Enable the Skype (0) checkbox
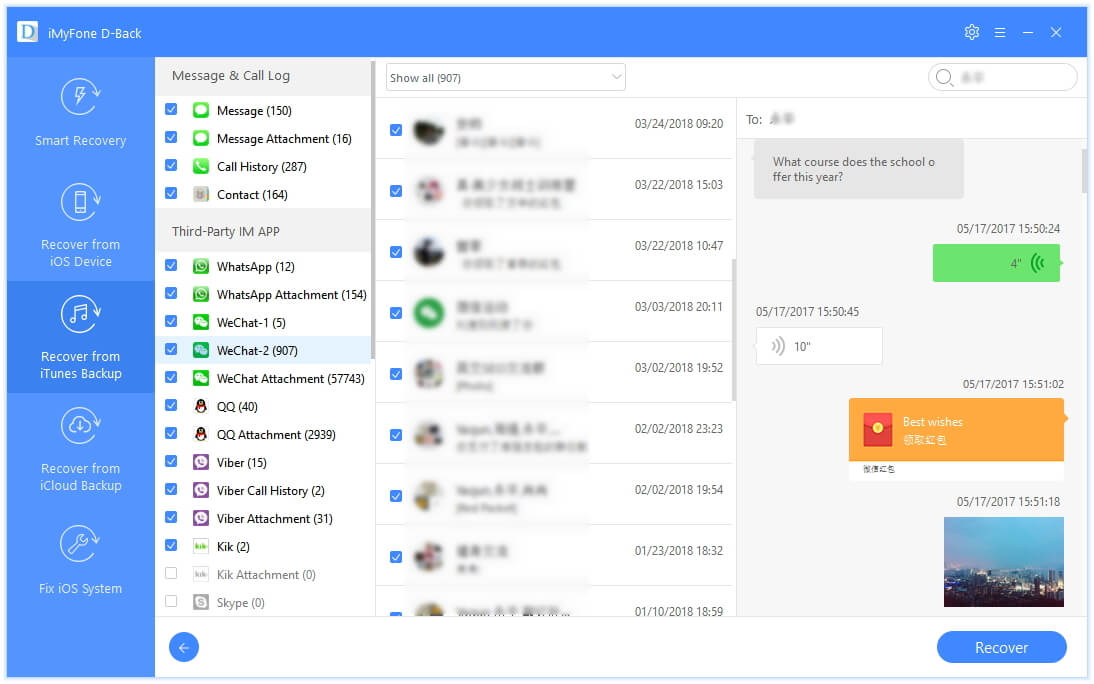The image size is (1094, 684). coord(171,602)
